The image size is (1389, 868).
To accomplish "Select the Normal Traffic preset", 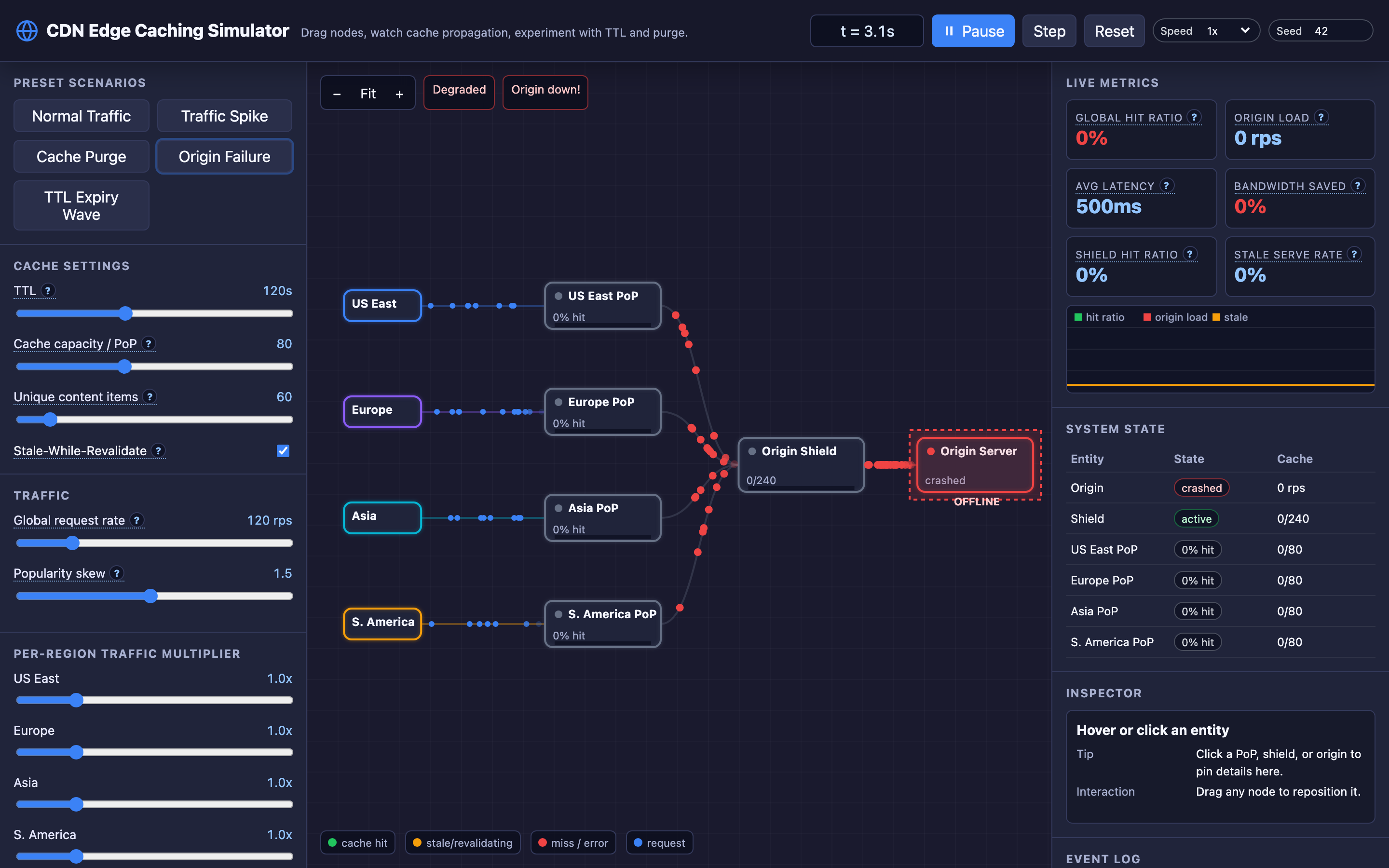I will 82,116.
